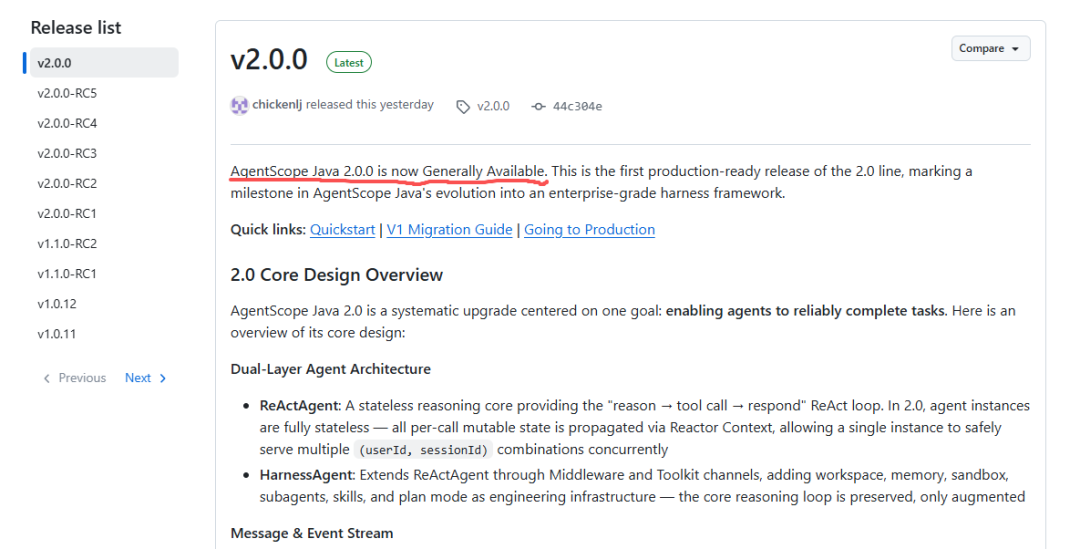This screenshot has height=549, width=1080.
Task: Open release v2.0.0-RC3
Action: (x=67, y=153)
